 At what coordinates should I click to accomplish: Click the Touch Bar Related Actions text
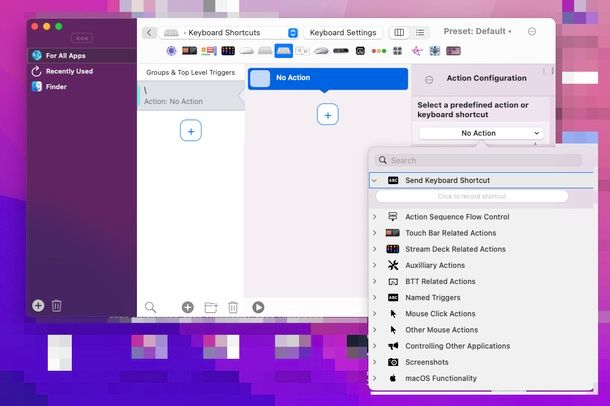(450, 233)
